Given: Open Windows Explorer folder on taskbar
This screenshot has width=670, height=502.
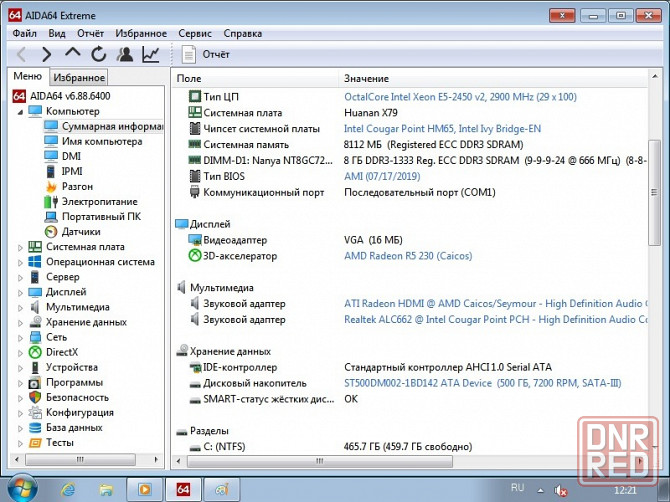Looking at the screenshot, I should coord(106,490).
